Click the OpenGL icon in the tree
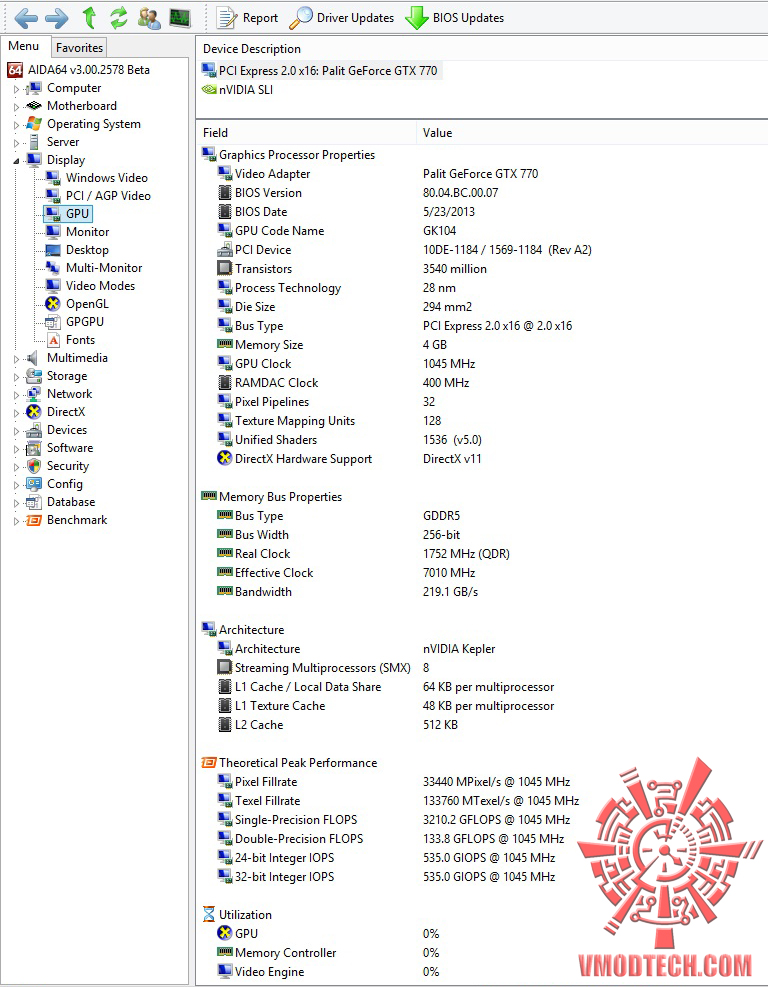768x987 pixels. tap(53, 304)
